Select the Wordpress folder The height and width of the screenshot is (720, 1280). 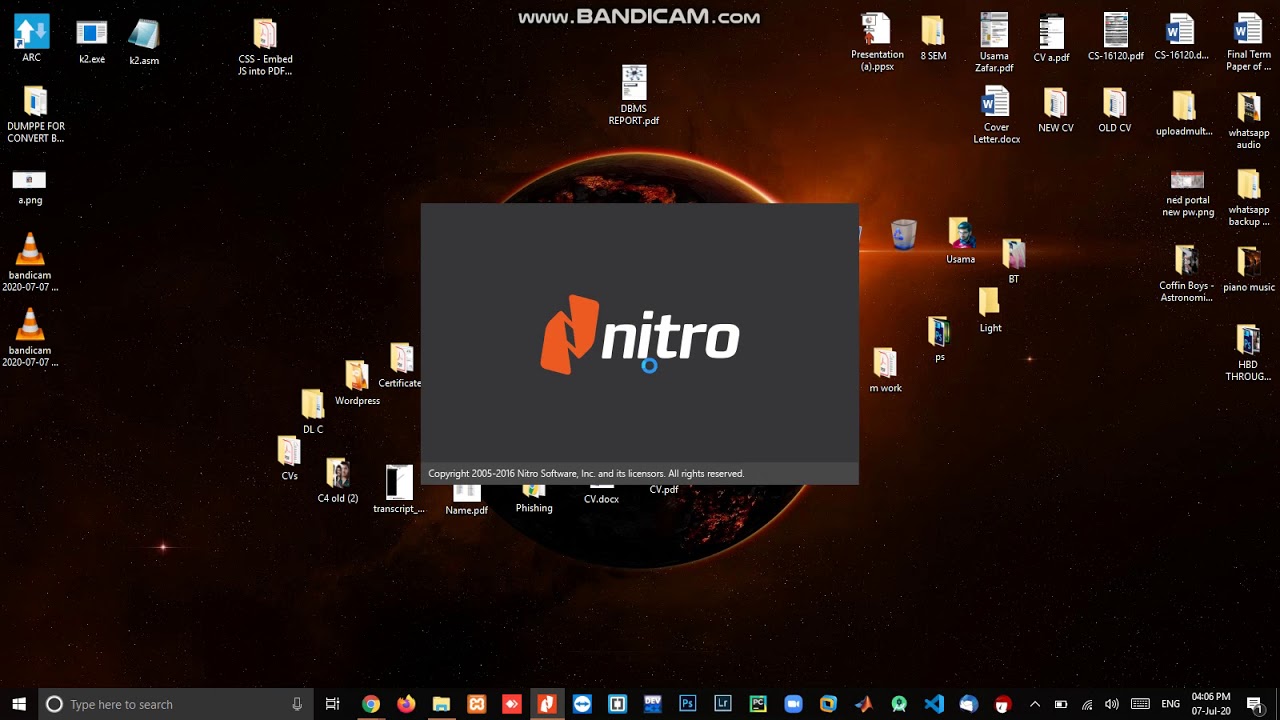click(357, 383)
